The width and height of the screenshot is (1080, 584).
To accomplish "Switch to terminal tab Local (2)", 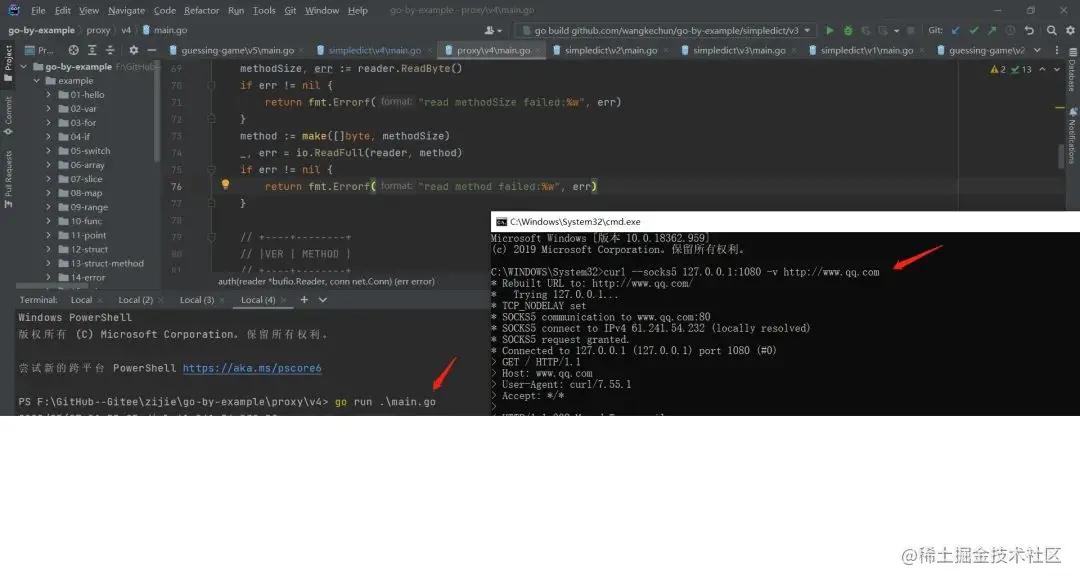I will [x=136, y=300].
